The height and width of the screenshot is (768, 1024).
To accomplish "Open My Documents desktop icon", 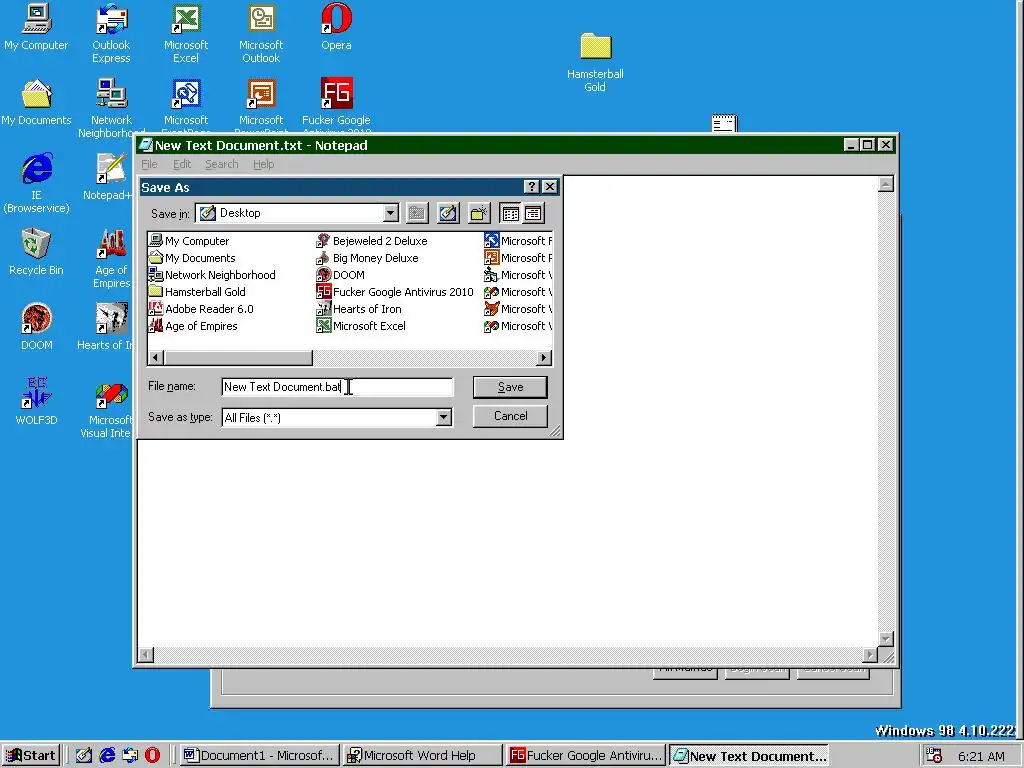I will pos(36,103).
